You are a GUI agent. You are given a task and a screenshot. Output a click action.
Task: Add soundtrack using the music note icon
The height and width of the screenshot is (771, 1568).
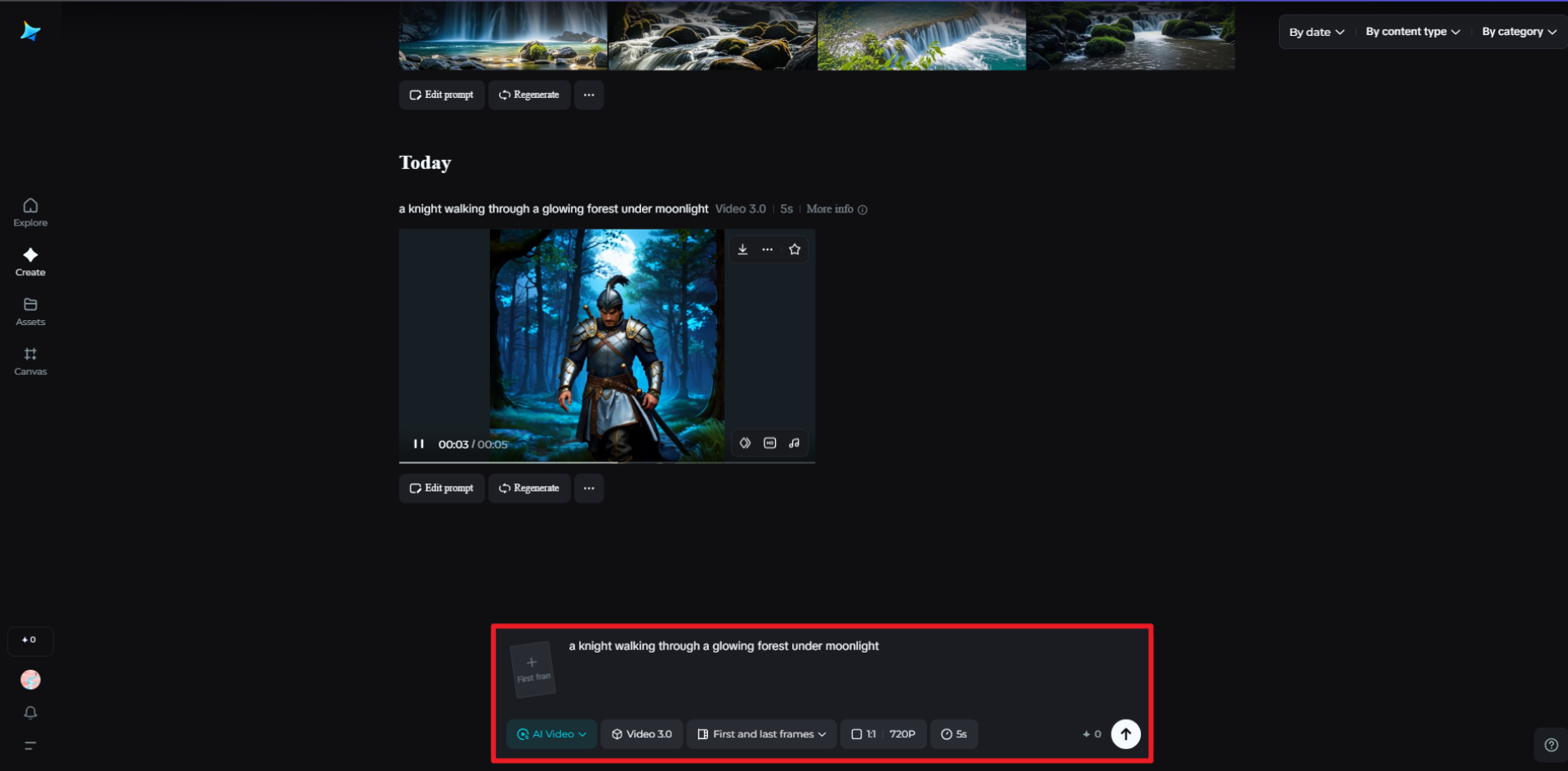pos(794,443)
